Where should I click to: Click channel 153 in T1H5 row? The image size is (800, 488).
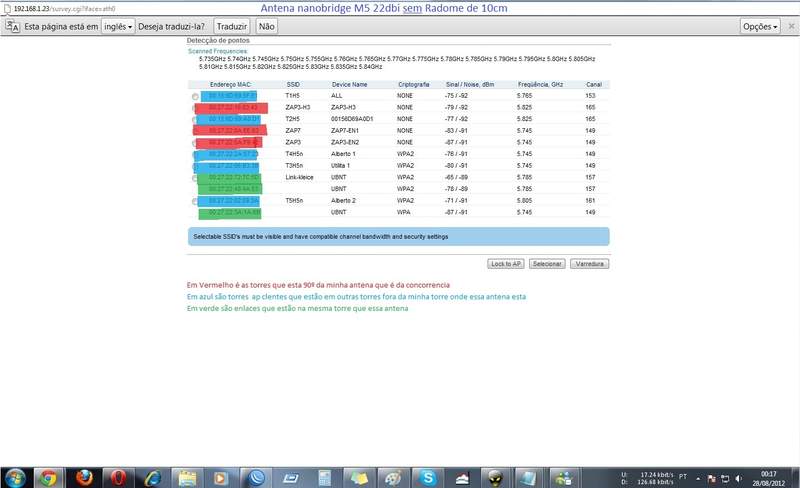(590, 96)
